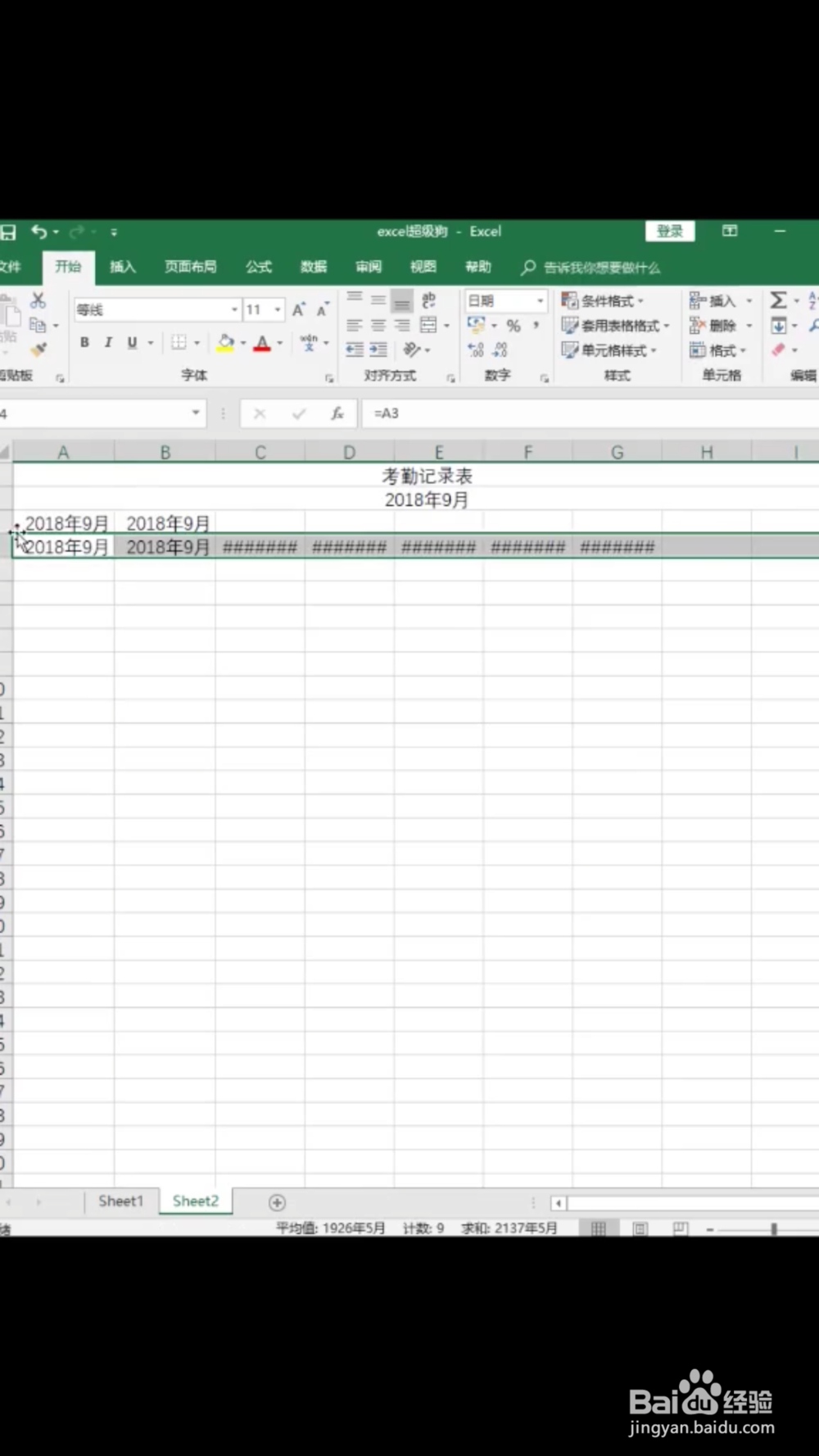Click 套用表格格式 button
Viewport: 819px width, 1456px height.
click(615, 326)
